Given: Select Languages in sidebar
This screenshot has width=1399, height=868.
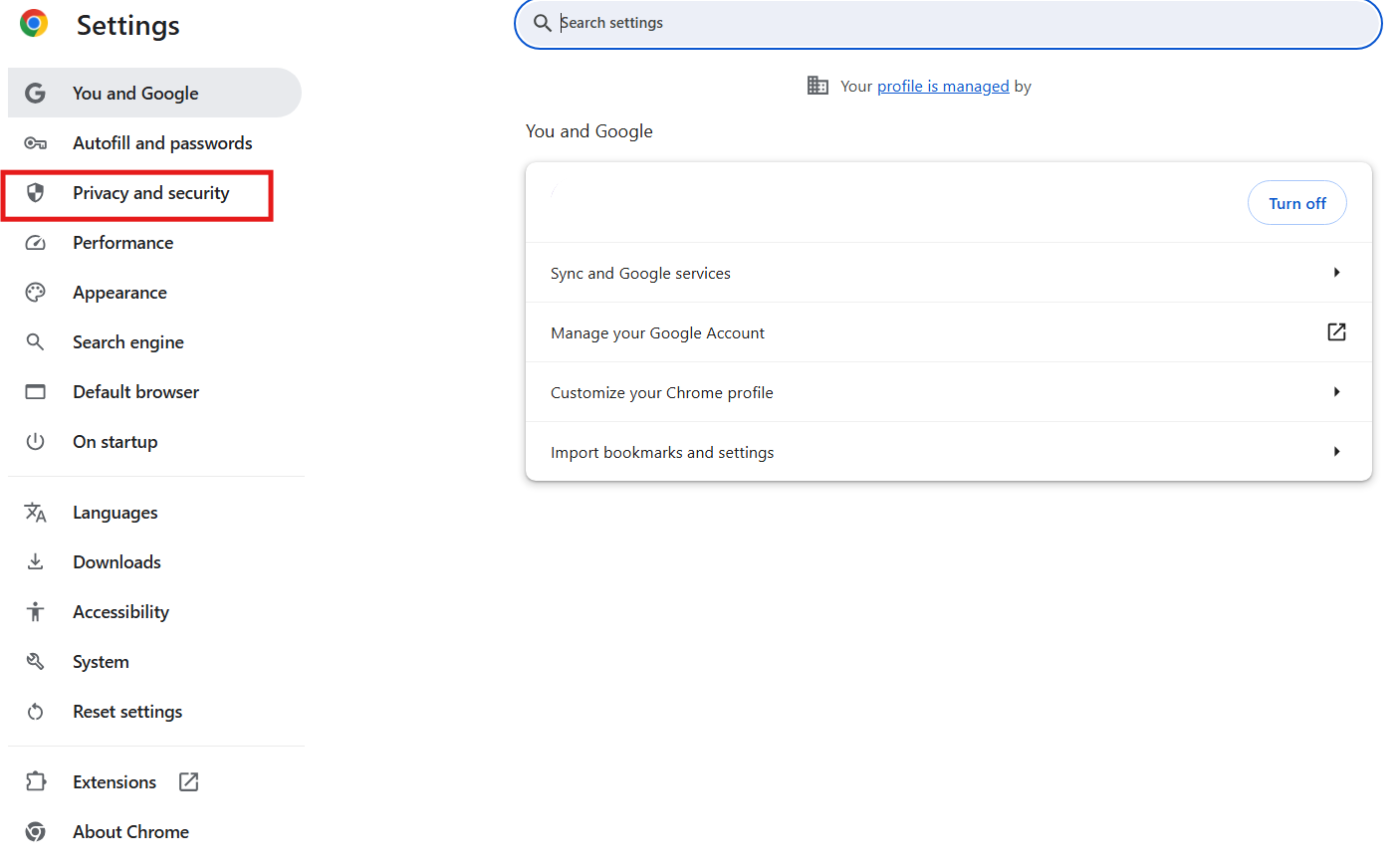Looking at the screenshot, I should tap(154, 513).
